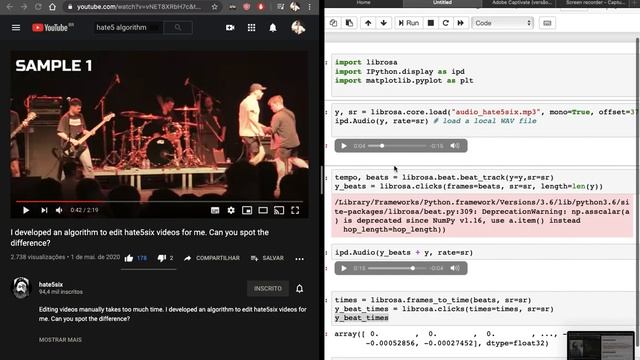Open the YouTube hamburger guide menu
This screenshot has width=640, height=360.
[x=16, y=28]
